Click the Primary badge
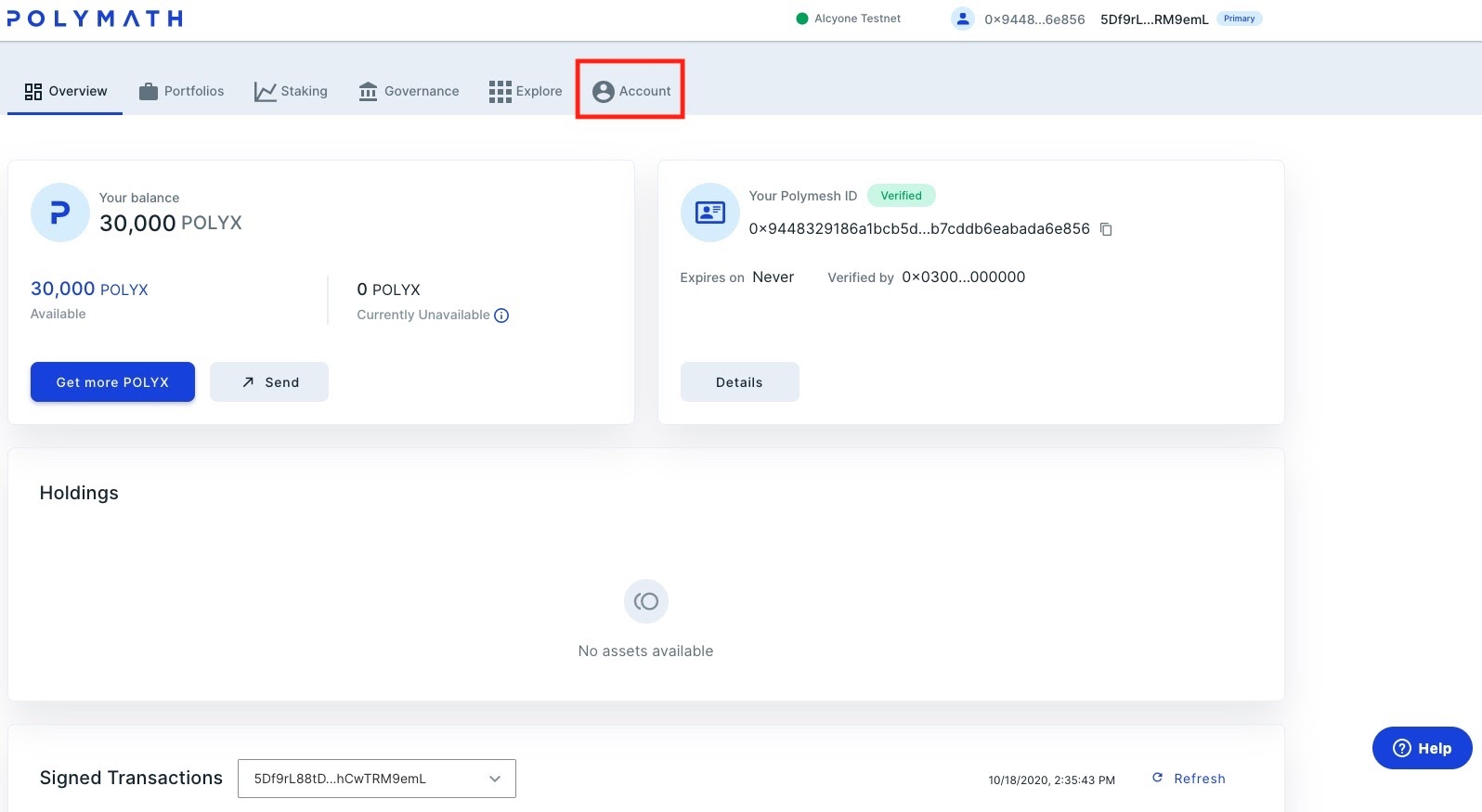Viewport: 1482px width, 812px height. [1239, 19]
